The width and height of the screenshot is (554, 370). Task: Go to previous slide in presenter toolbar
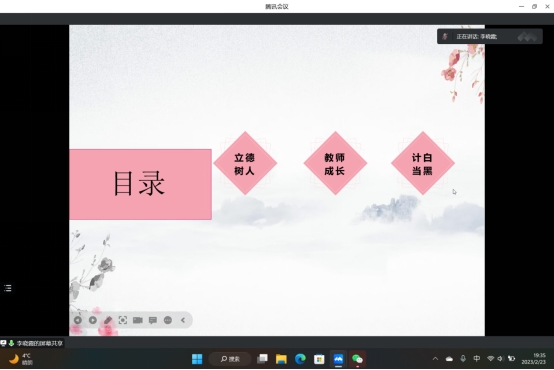pyautogui.click(x=78, y=320)
